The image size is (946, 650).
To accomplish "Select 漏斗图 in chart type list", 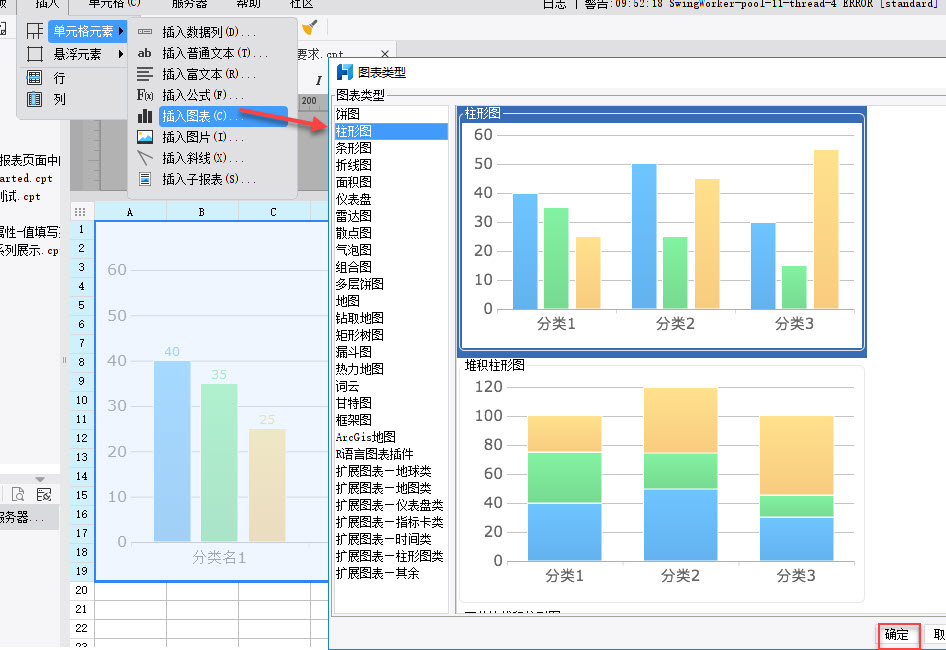I will click(391, 352).
